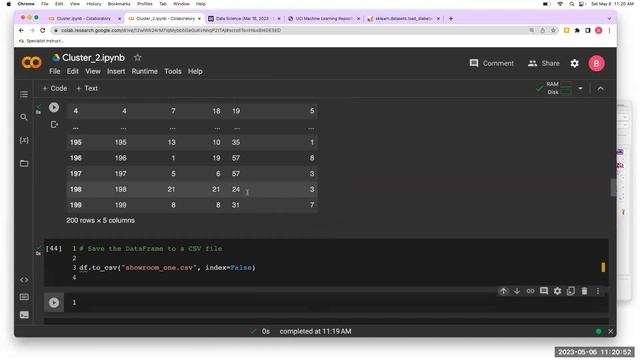Switch to Cluster.ipynb browser tab
640x360 pixels.
(x=84, y=18)
